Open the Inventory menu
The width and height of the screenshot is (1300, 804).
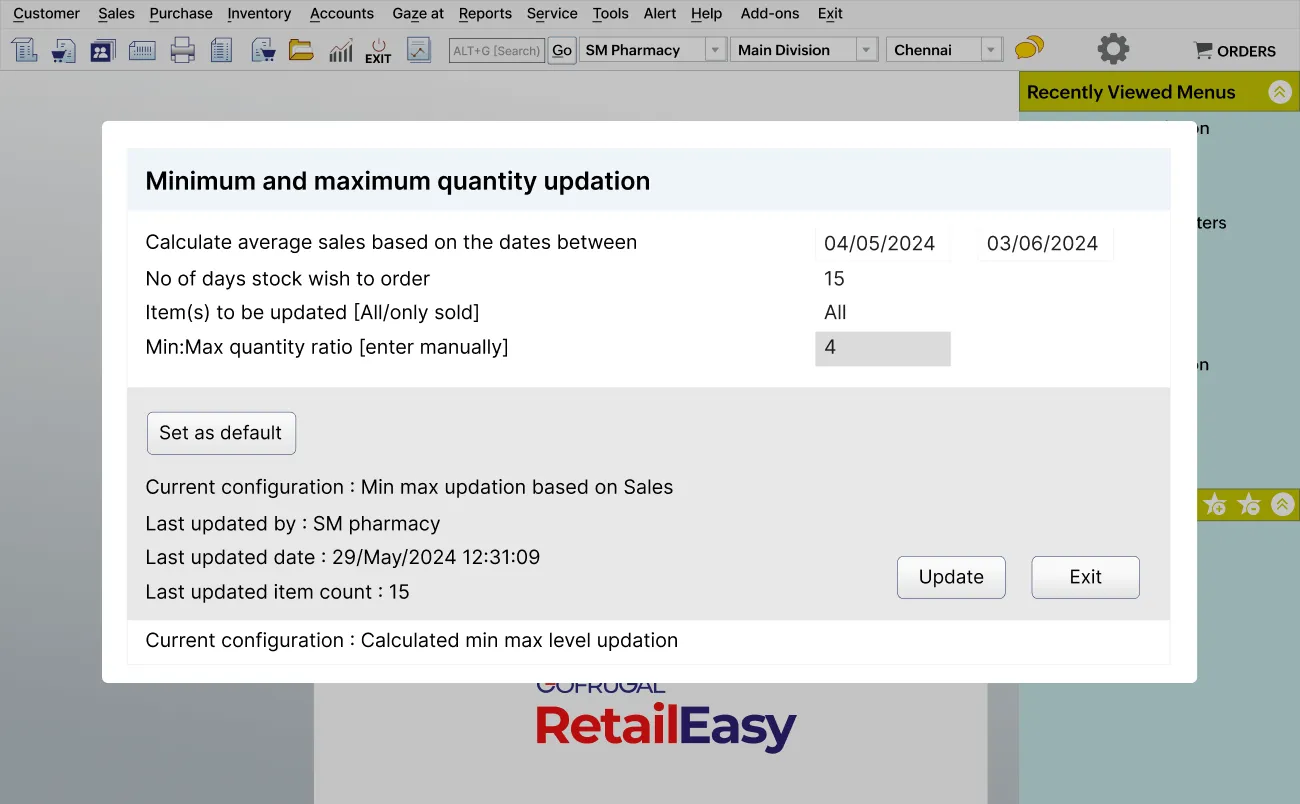259,13
